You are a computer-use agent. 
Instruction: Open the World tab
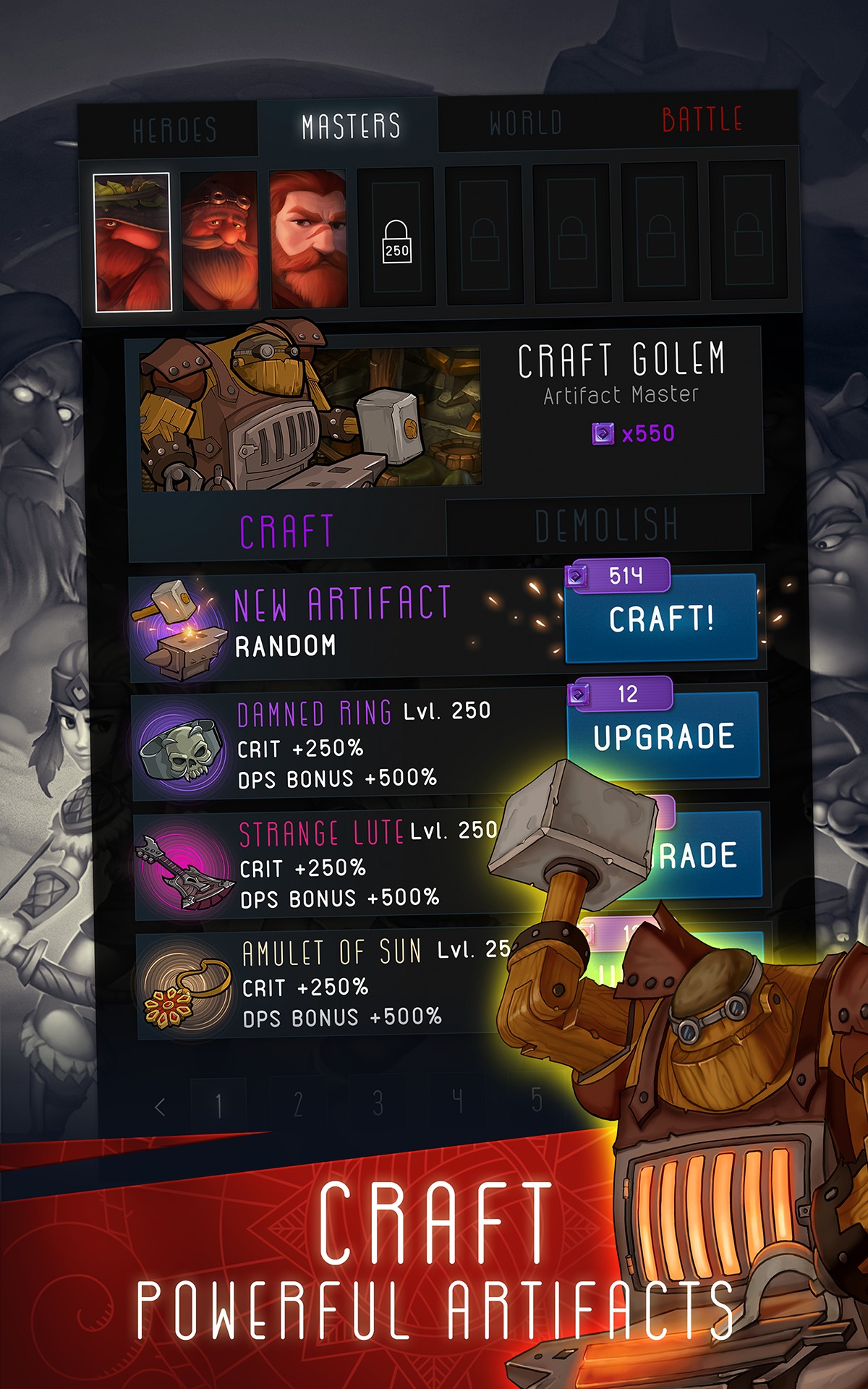(x=527, y=123)
